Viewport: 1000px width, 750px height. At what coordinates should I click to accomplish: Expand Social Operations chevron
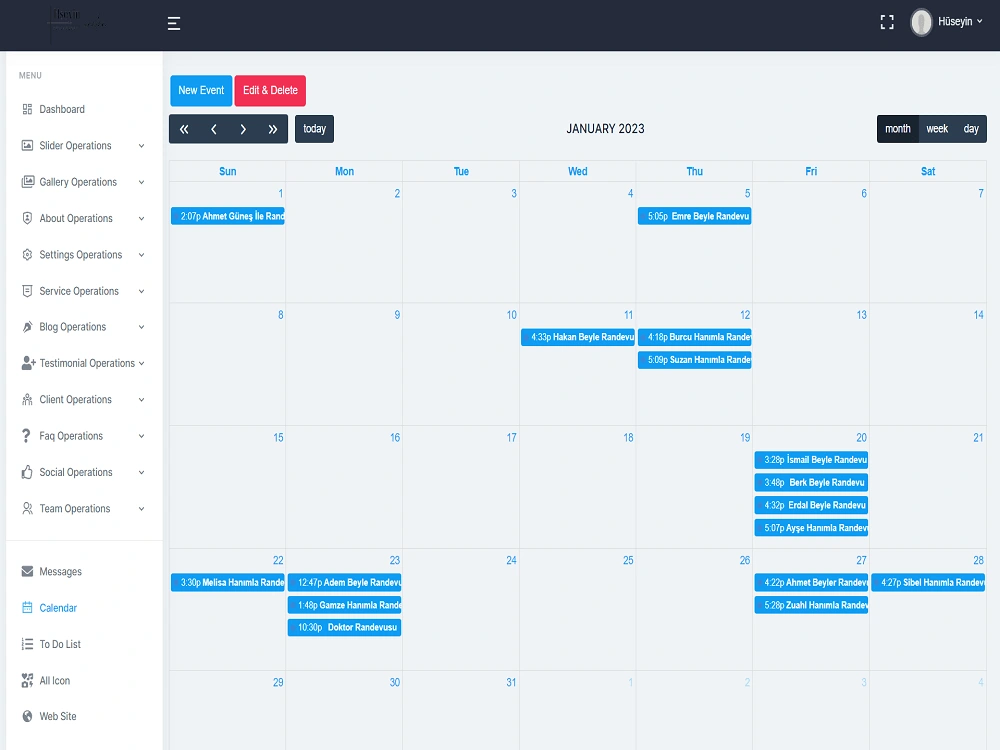[141, 473]
